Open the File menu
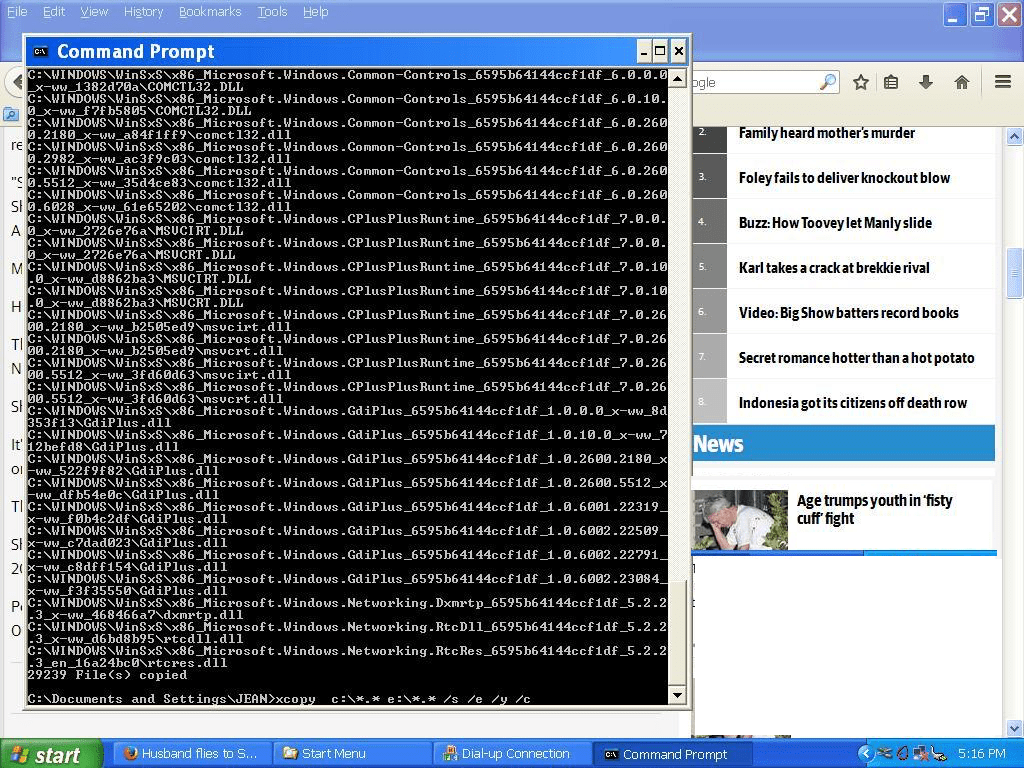 click(x=17, y=11)
